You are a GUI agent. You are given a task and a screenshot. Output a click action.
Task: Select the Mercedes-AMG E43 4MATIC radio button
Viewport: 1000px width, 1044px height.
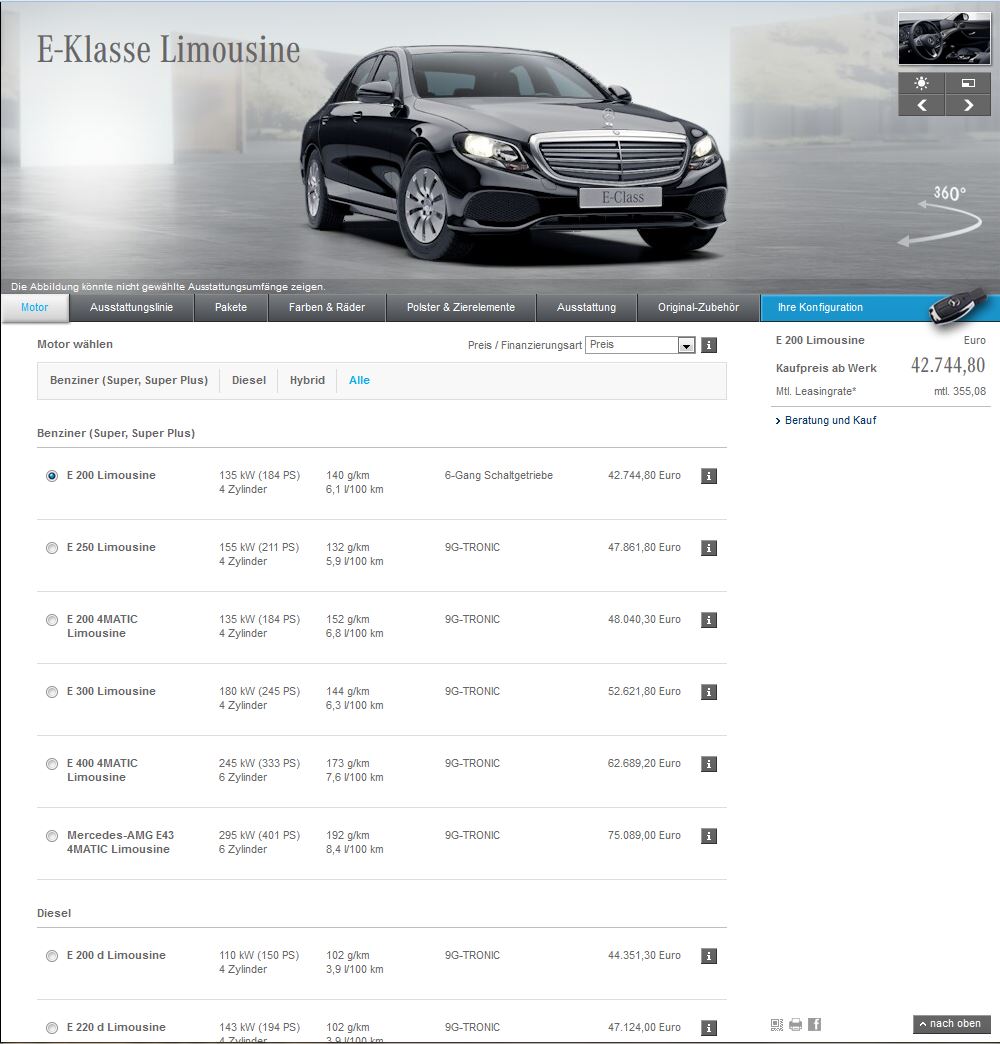[x=52, y=836]
